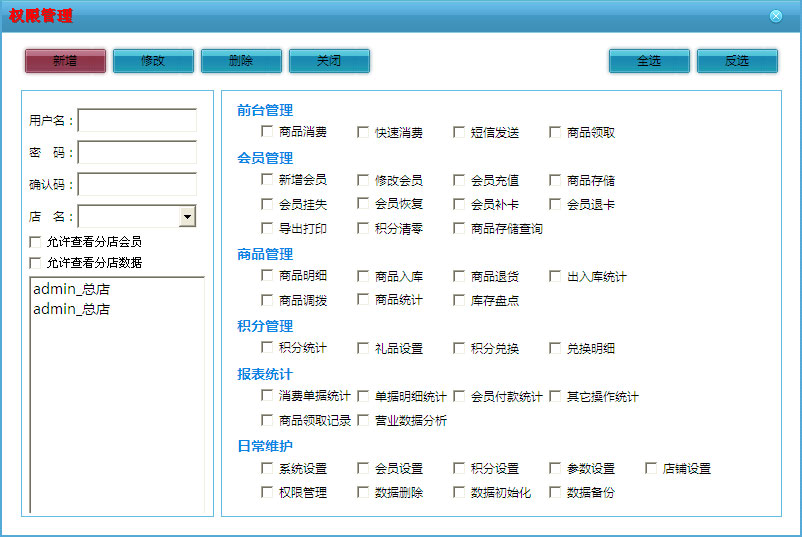The image size is (802, 537).
Task: Check 会员恢复 permission
Action: [363, 203]
